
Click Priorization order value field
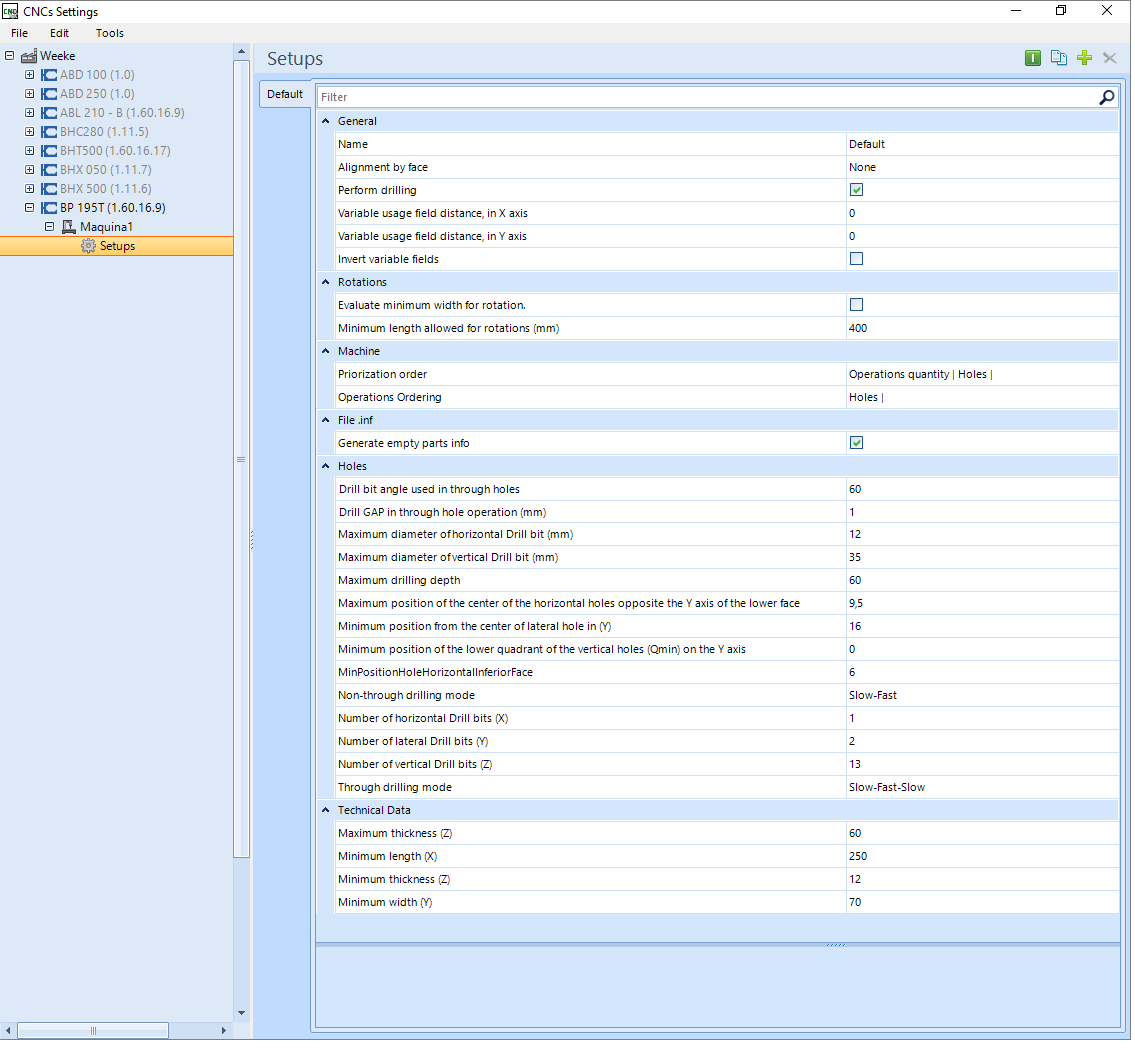[x=984, y=375]
